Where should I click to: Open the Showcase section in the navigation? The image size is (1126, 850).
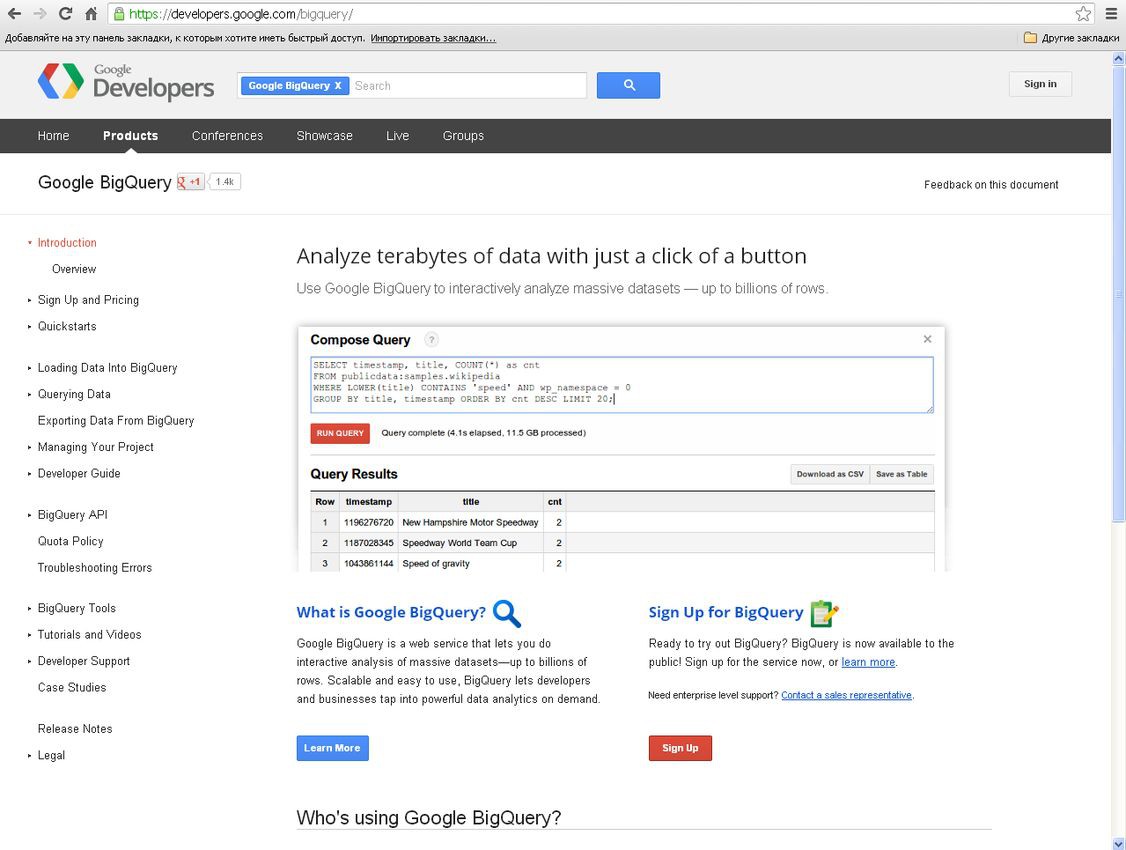coord(324,135)
